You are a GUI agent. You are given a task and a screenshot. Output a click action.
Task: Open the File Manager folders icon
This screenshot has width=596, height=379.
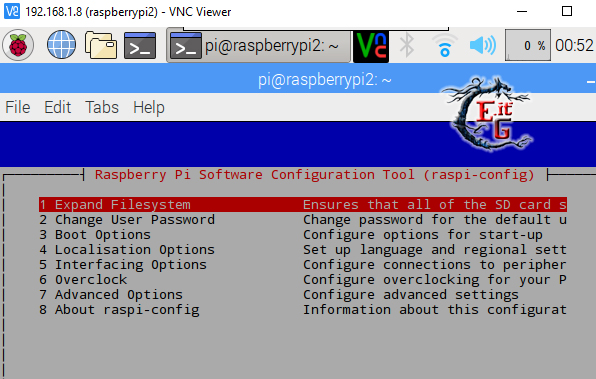tap(101, 45)
